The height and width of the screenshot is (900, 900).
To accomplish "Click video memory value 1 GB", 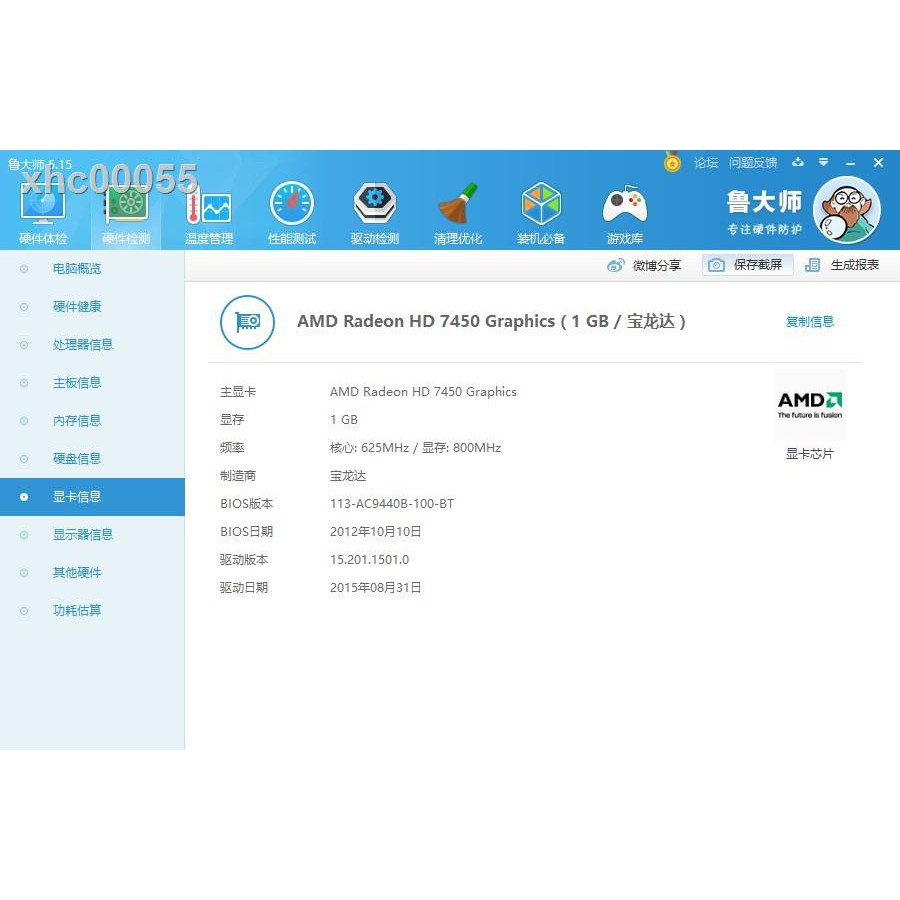I will point(344,420).
